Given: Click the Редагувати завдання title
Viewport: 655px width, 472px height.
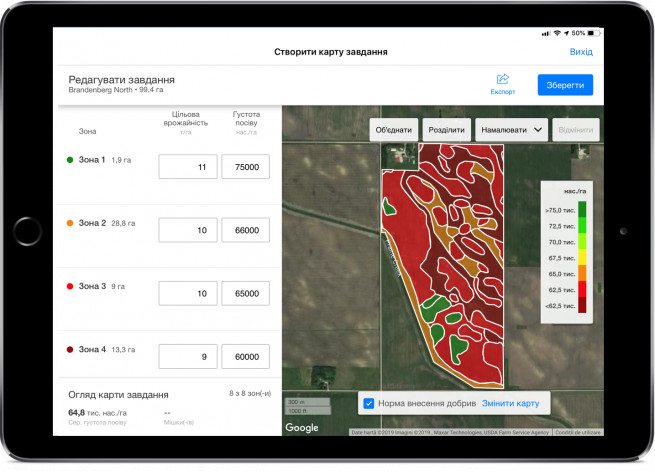Looking at the screenshot, I should pyautogui.click(x=122, y=79).
